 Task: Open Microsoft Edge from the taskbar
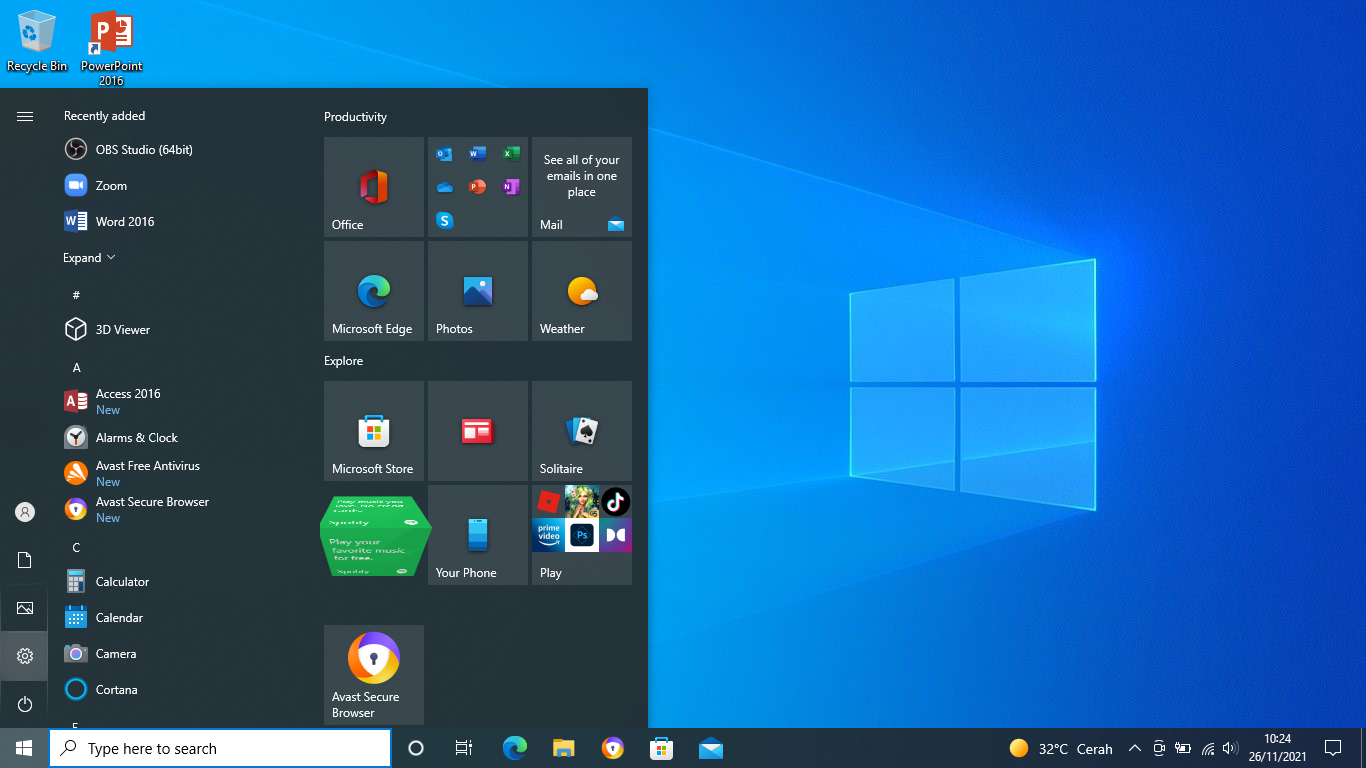(x=515, y=748)
